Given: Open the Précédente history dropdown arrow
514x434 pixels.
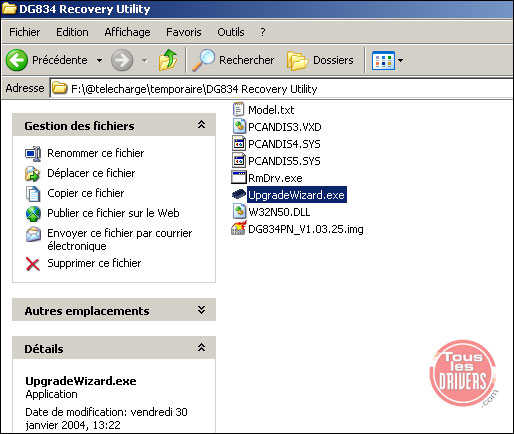Looking at the screenshot, I should [99, 60].
